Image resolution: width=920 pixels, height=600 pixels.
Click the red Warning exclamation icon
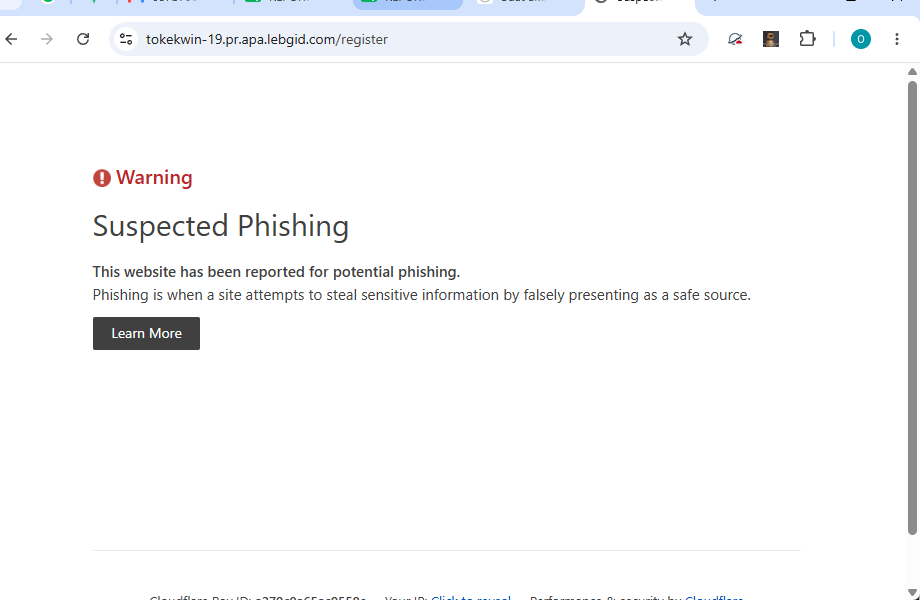click(102, 178)
